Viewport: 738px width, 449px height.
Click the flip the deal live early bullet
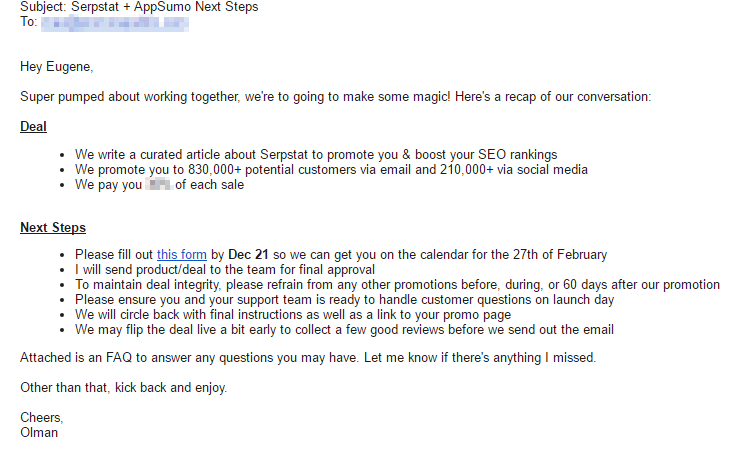[344, 329]
